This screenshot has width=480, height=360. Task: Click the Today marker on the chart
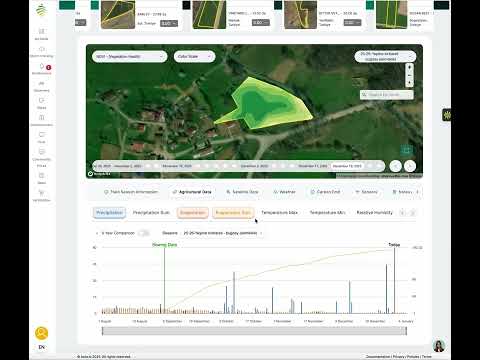tap(394, 245)
